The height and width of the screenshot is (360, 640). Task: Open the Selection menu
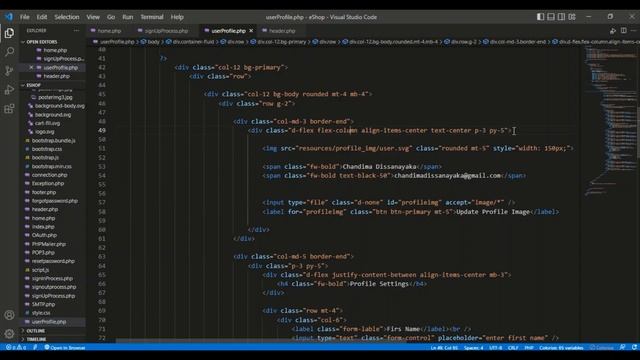[67, 17]
